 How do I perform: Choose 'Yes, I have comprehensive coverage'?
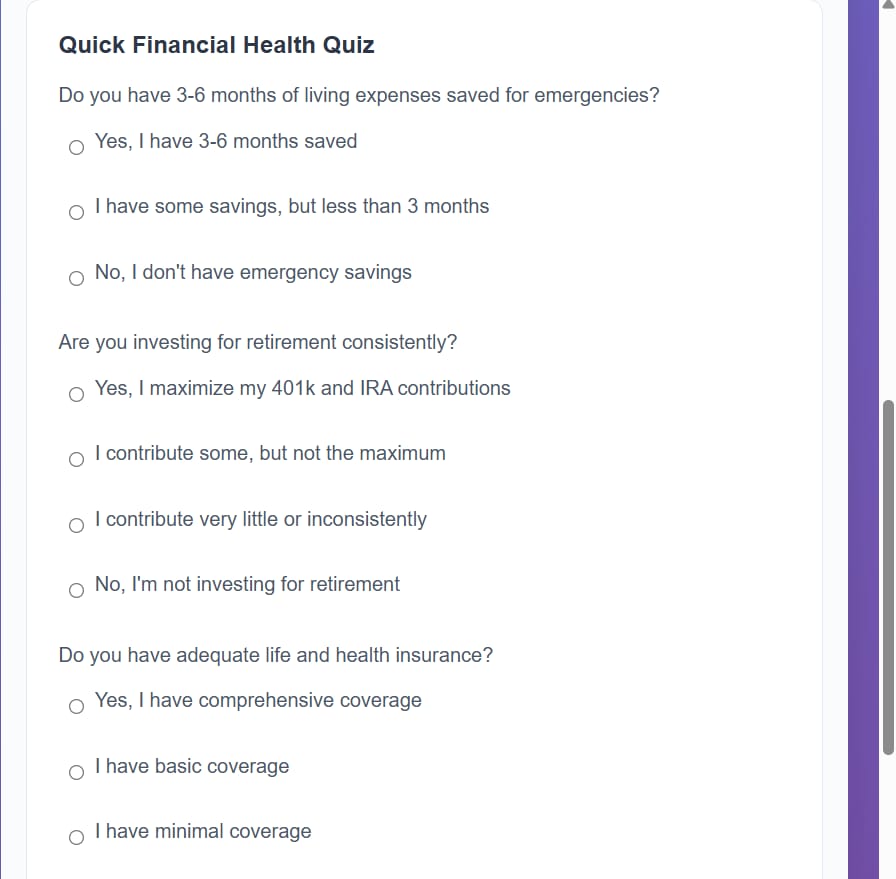(76, 706)
